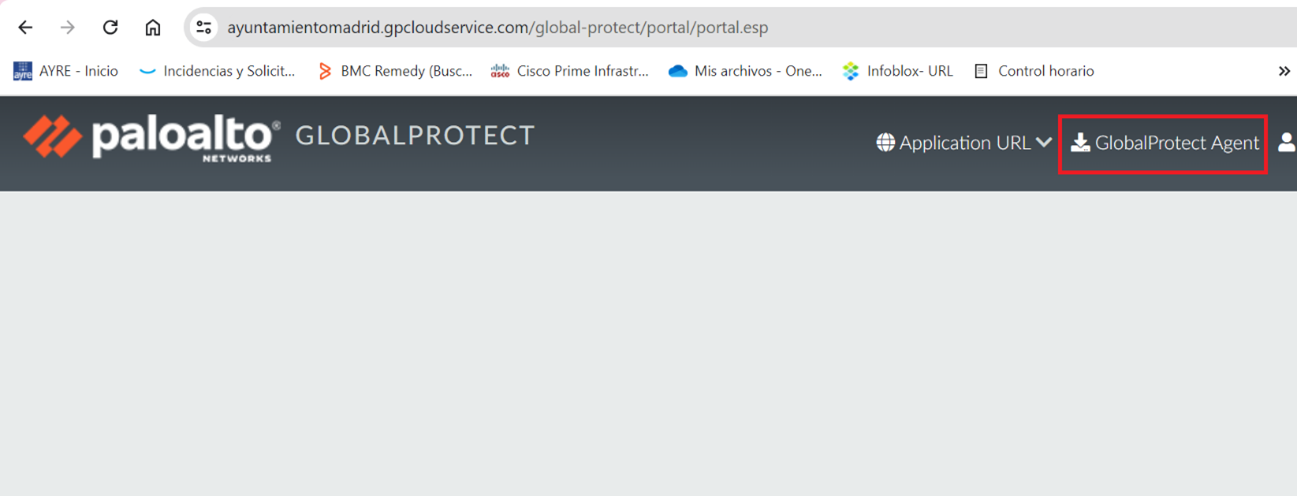Show hidden bookmarks via the overflow chevron
Screen dimensions: 1297x496
[x=1284, y=71]
